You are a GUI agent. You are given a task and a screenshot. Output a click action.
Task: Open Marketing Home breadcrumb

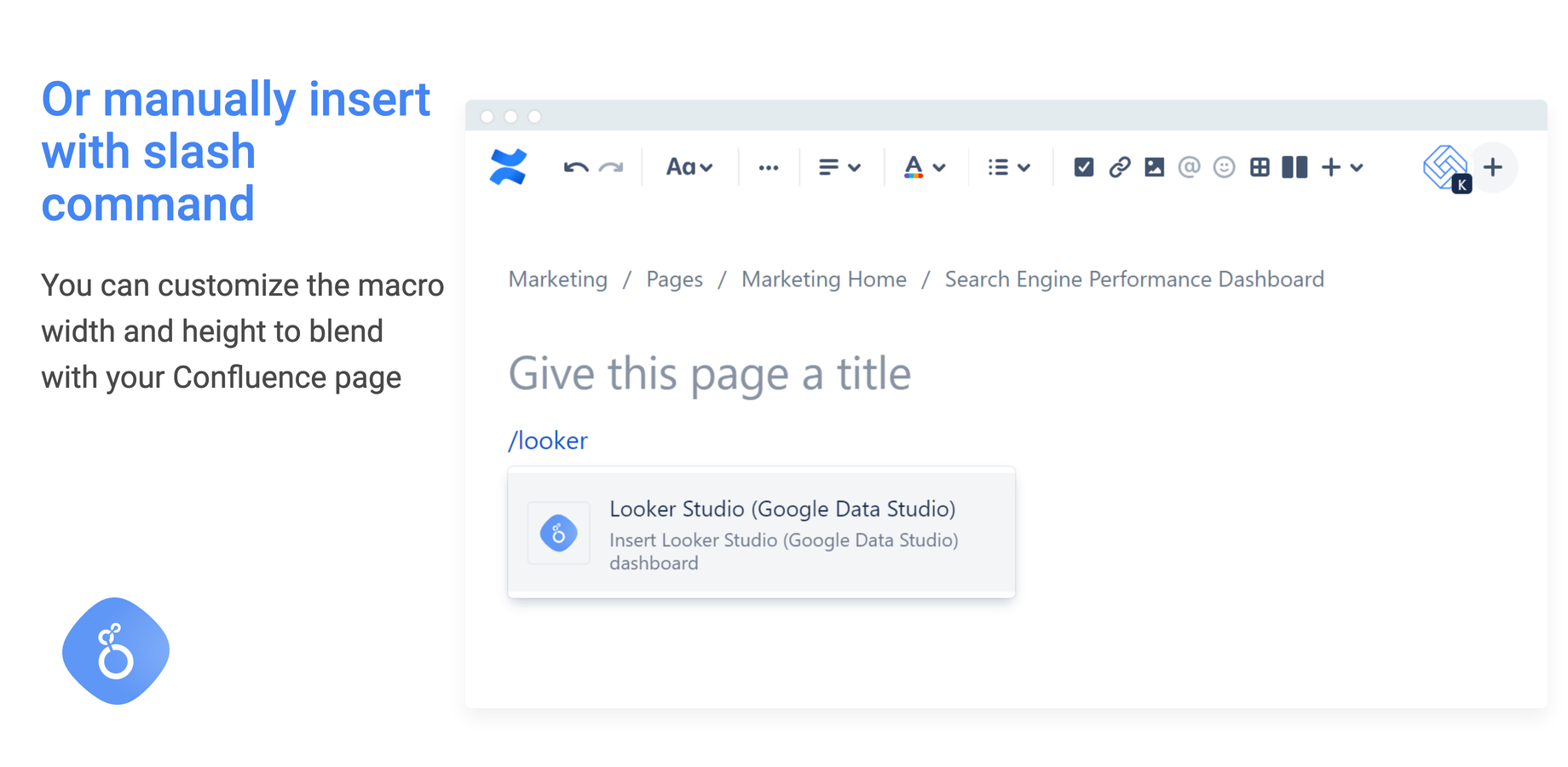point(824,280)
